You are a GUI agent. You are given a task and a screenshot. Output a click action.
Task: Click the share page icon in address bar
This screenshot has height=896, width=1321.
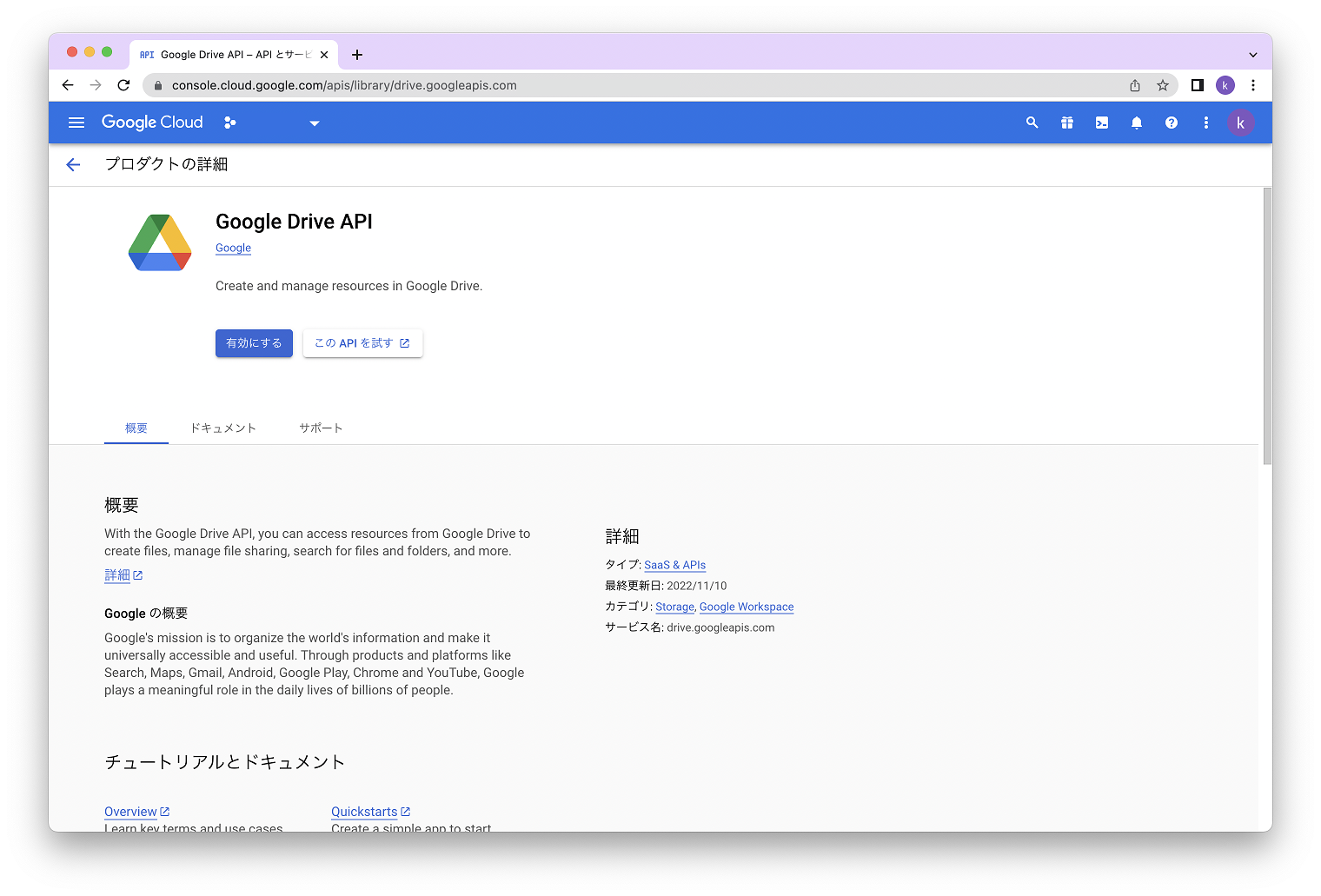[x=1135, y=85]
